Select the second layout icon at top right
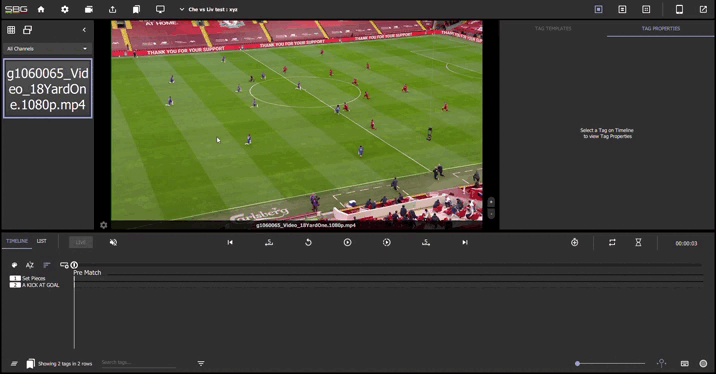The height and width of the screenshot is (374, 716). [x=622, y=9]
